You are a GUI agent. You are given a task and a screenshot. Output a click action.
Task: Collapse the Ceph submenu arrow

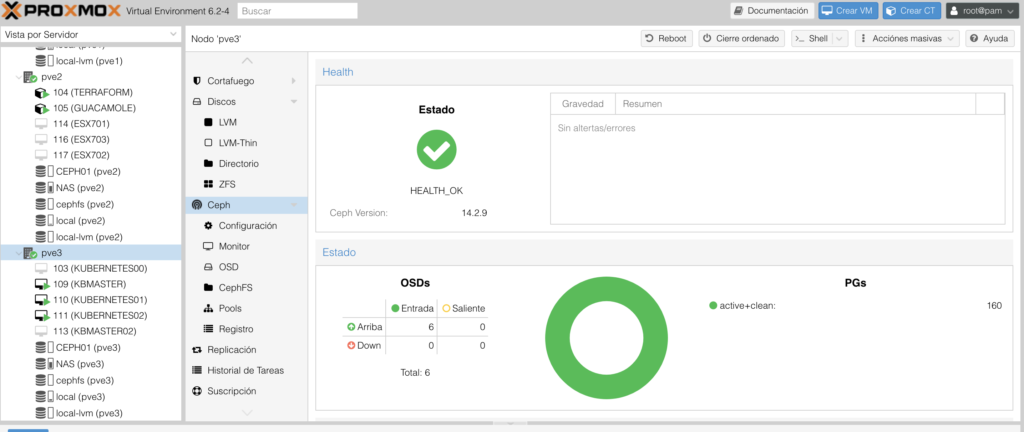(294, 205)
